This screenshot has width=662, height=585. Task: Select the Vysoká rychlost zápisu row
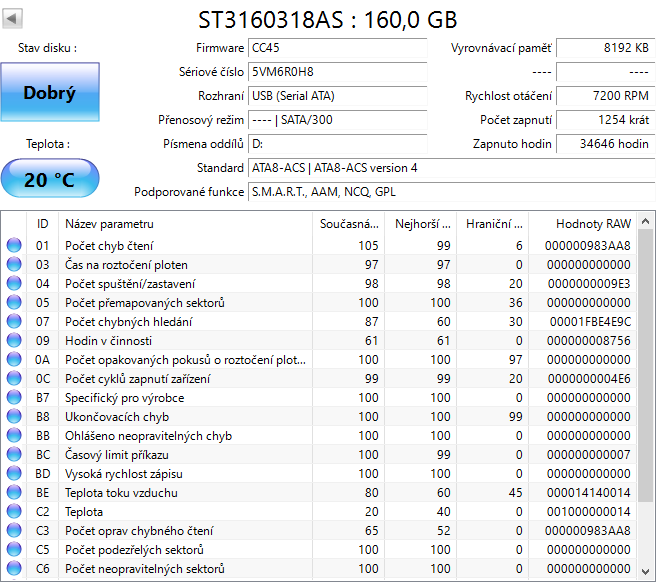point(319,473)
